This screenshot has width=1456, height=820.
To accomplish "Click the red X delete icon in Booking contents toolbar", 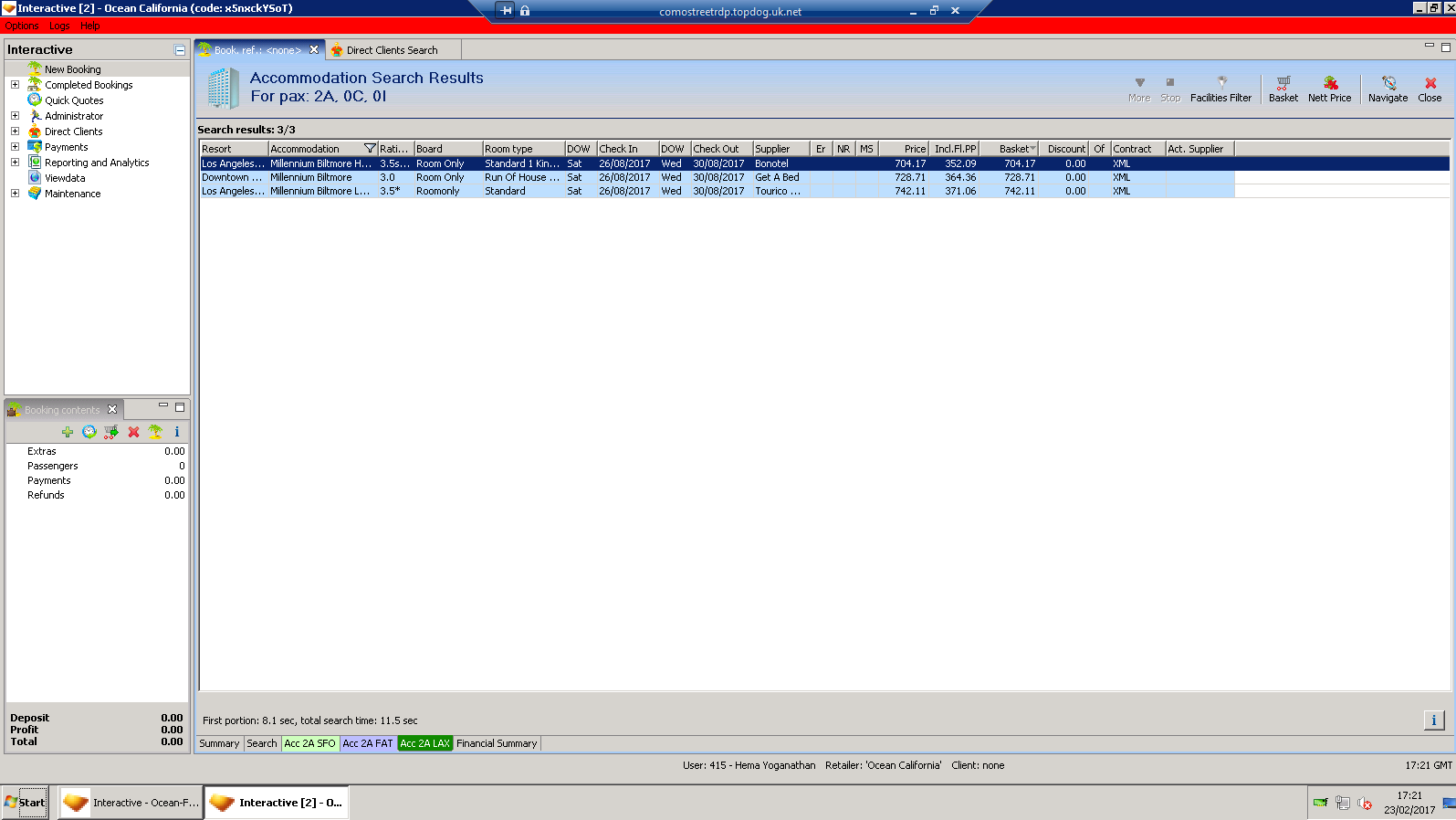I will (x=133, y=432).
